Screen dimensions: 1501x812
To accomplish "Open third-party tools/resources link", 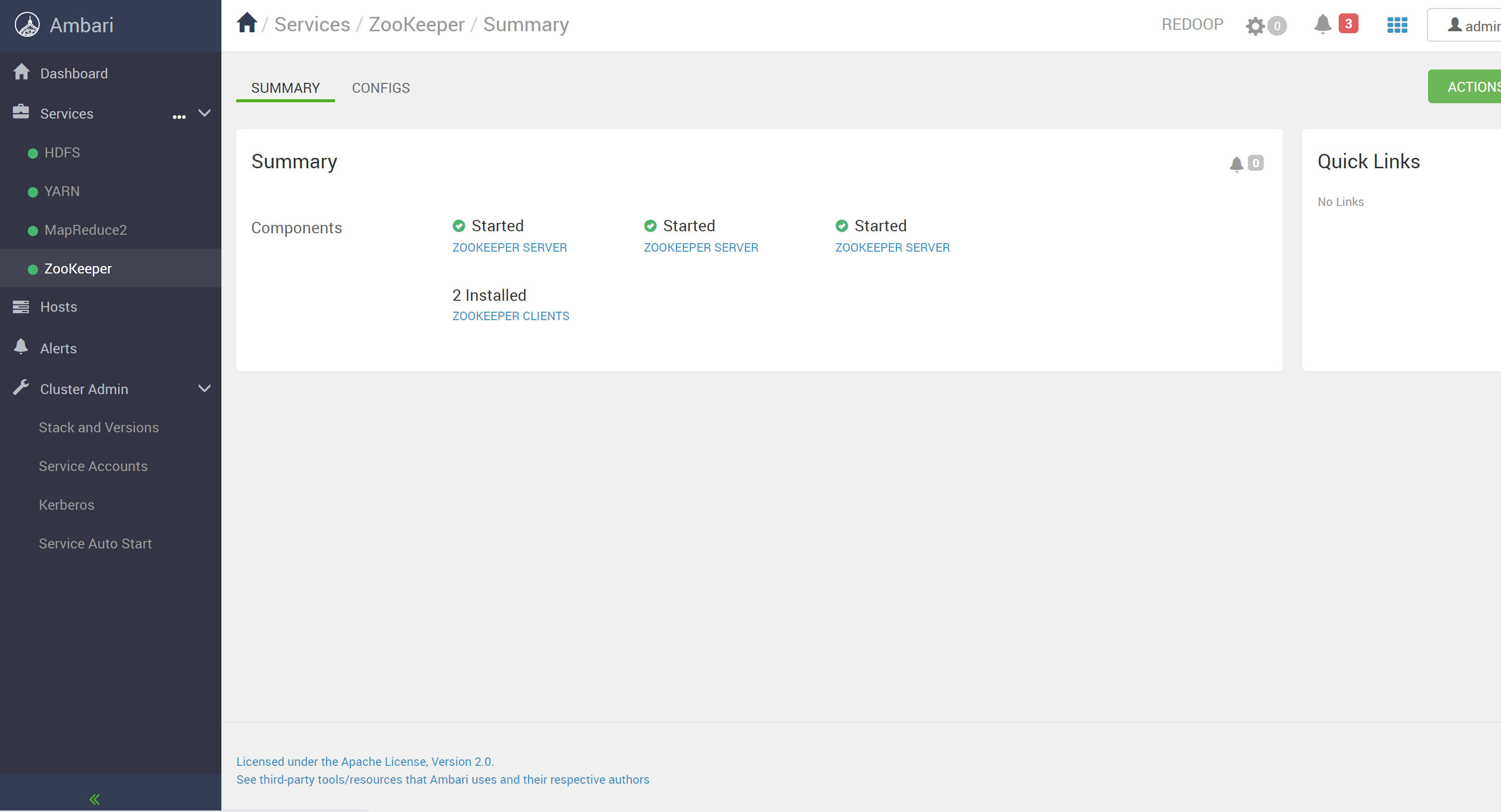I will [x=442, y=779].
